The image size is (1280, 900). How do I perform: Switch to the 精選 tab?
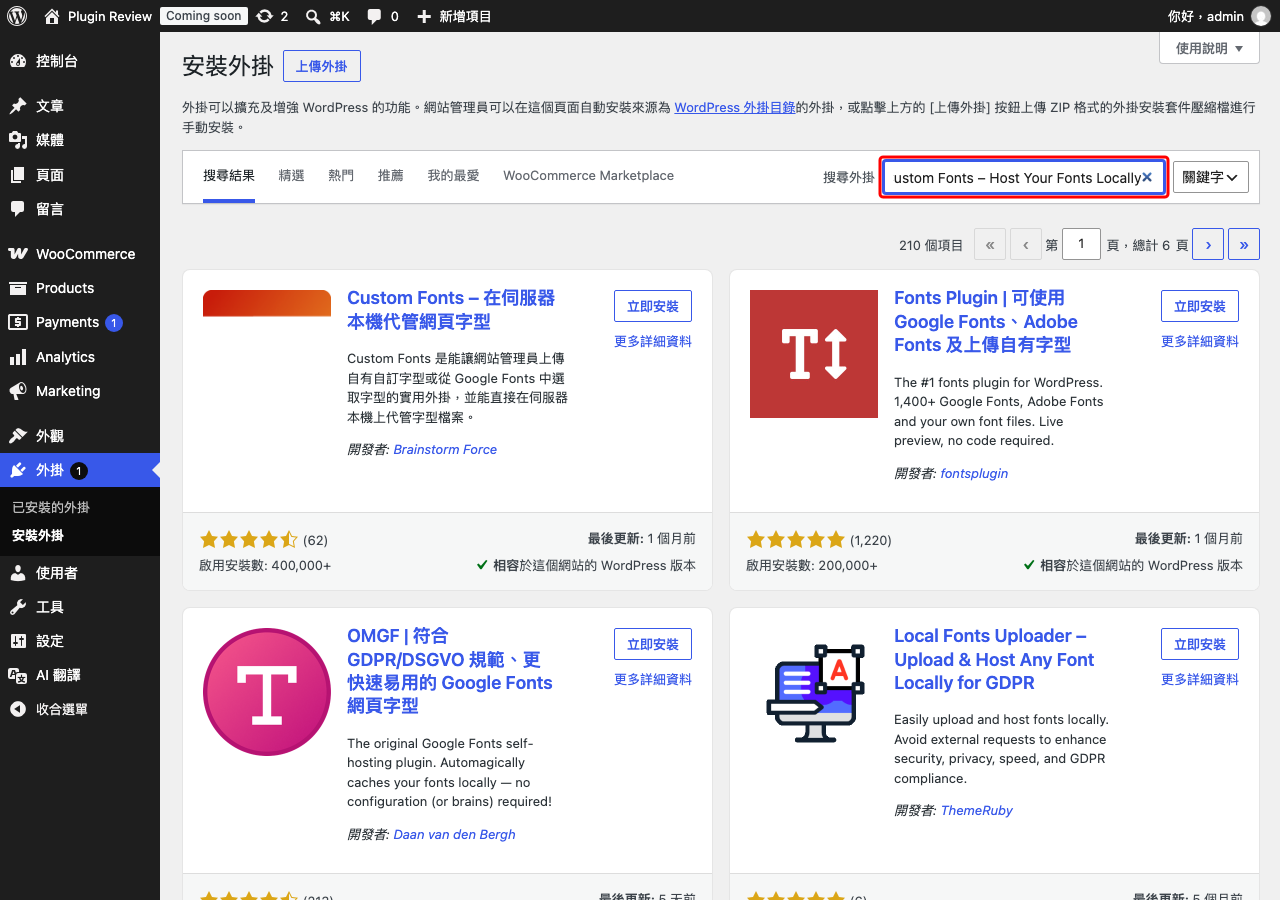(291, 176)
